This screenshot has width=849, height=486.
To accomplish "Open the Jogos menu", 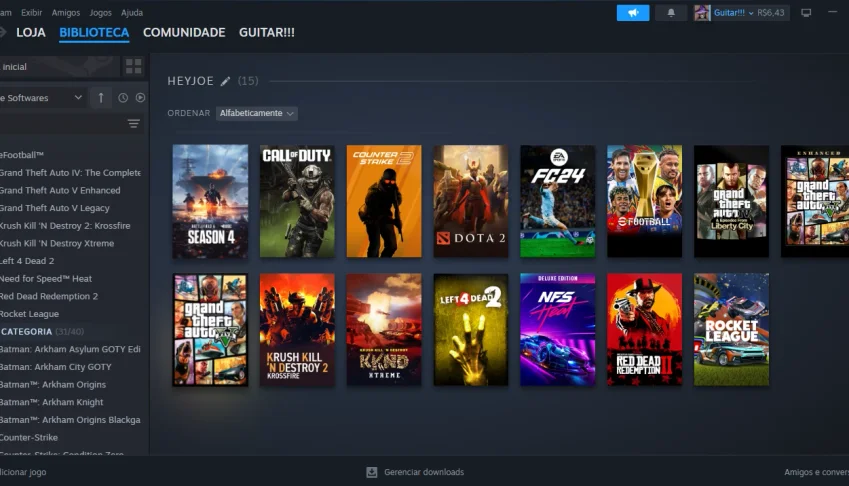I will [100, 12].
